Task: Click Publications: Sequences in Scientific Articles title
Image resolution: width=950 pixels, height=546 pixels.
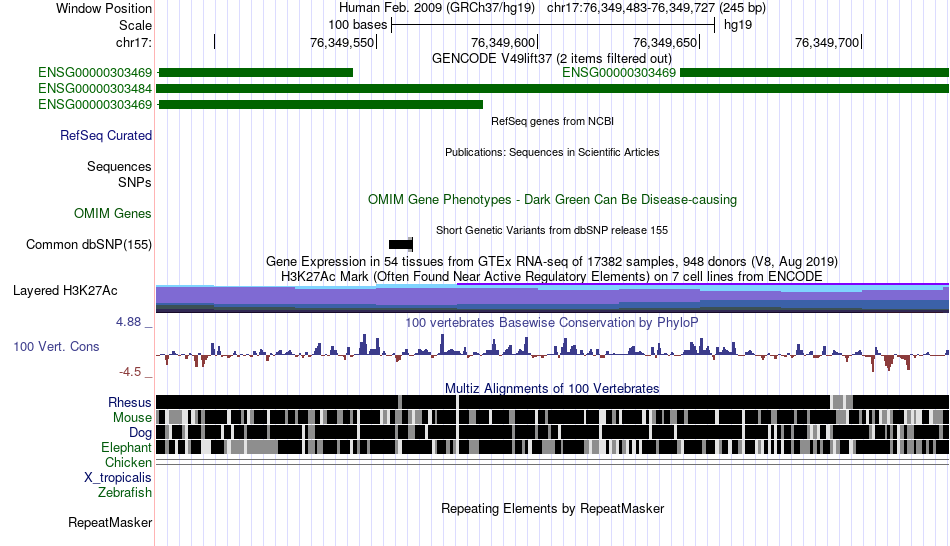Action: [552, 152]
